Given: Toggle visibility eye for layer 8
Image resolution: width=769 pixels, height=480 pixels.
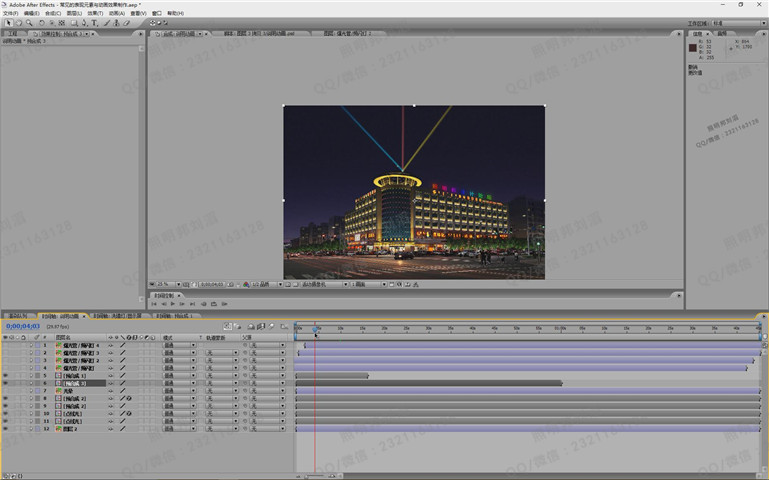Looking at the screenshot, I should (x=5, y=398).
